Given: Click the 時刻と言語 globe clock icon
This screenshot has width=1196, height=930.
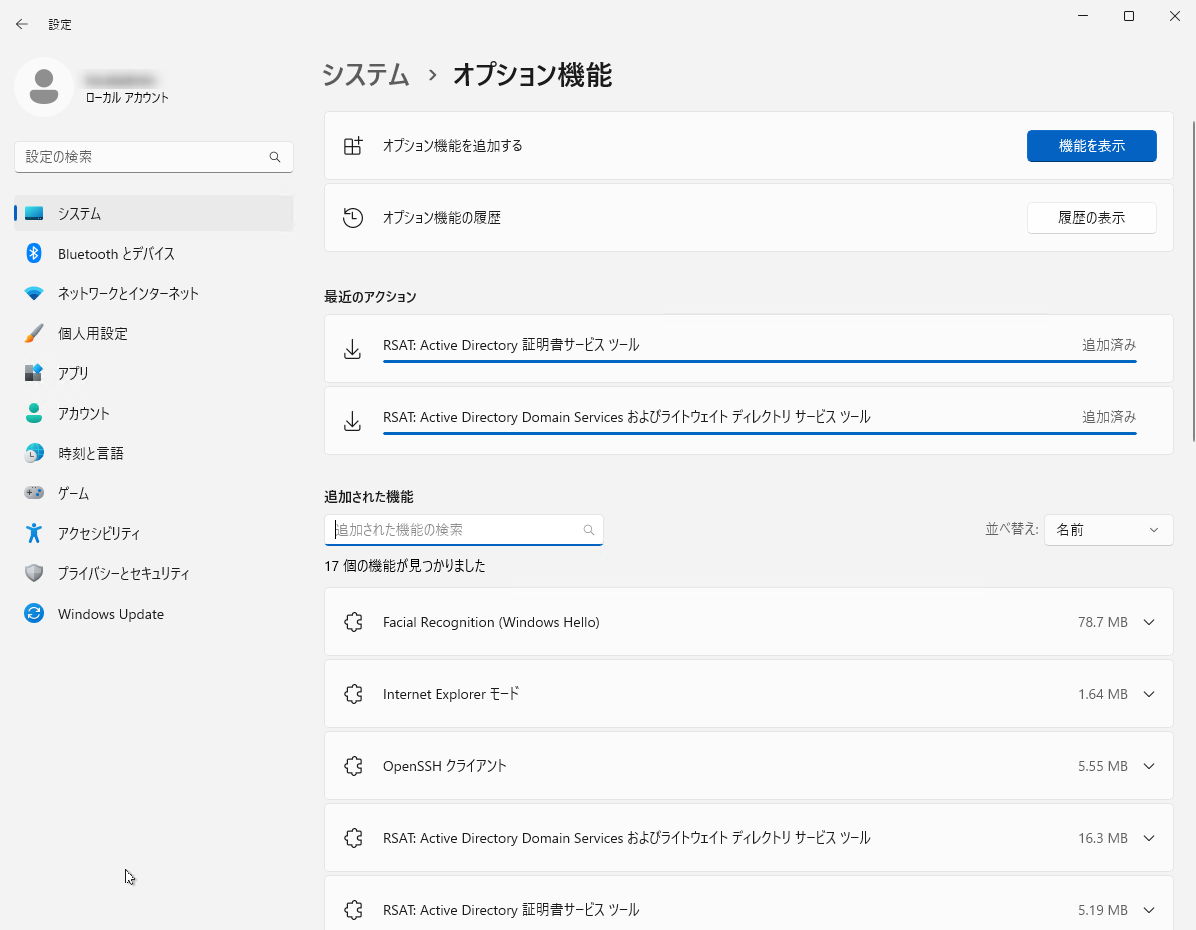Looking at the screenshot, I should click(34, 453).
